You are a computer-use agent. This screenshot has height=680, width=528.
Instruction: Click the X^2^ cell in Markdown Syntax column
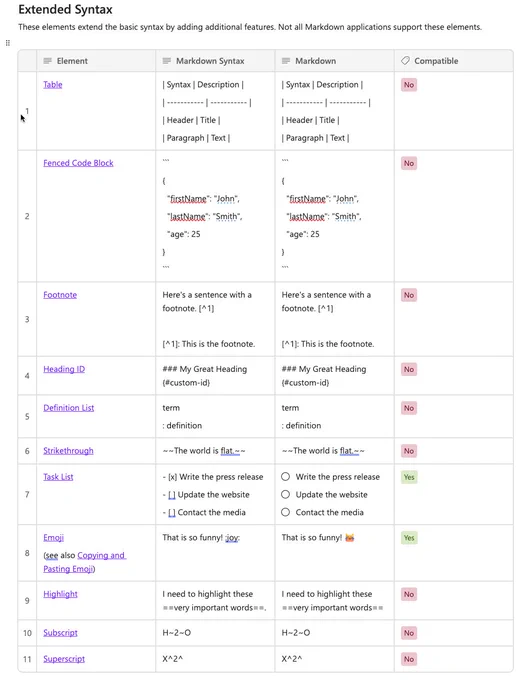point(215,659)
